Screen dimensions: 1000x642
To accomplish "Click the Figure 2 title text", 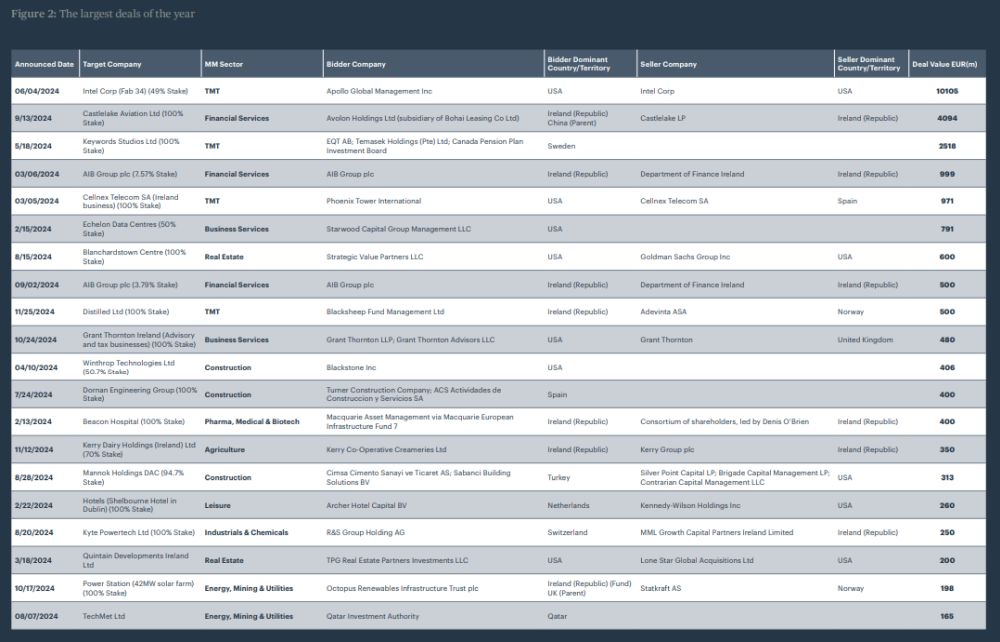I will [103, 14].
